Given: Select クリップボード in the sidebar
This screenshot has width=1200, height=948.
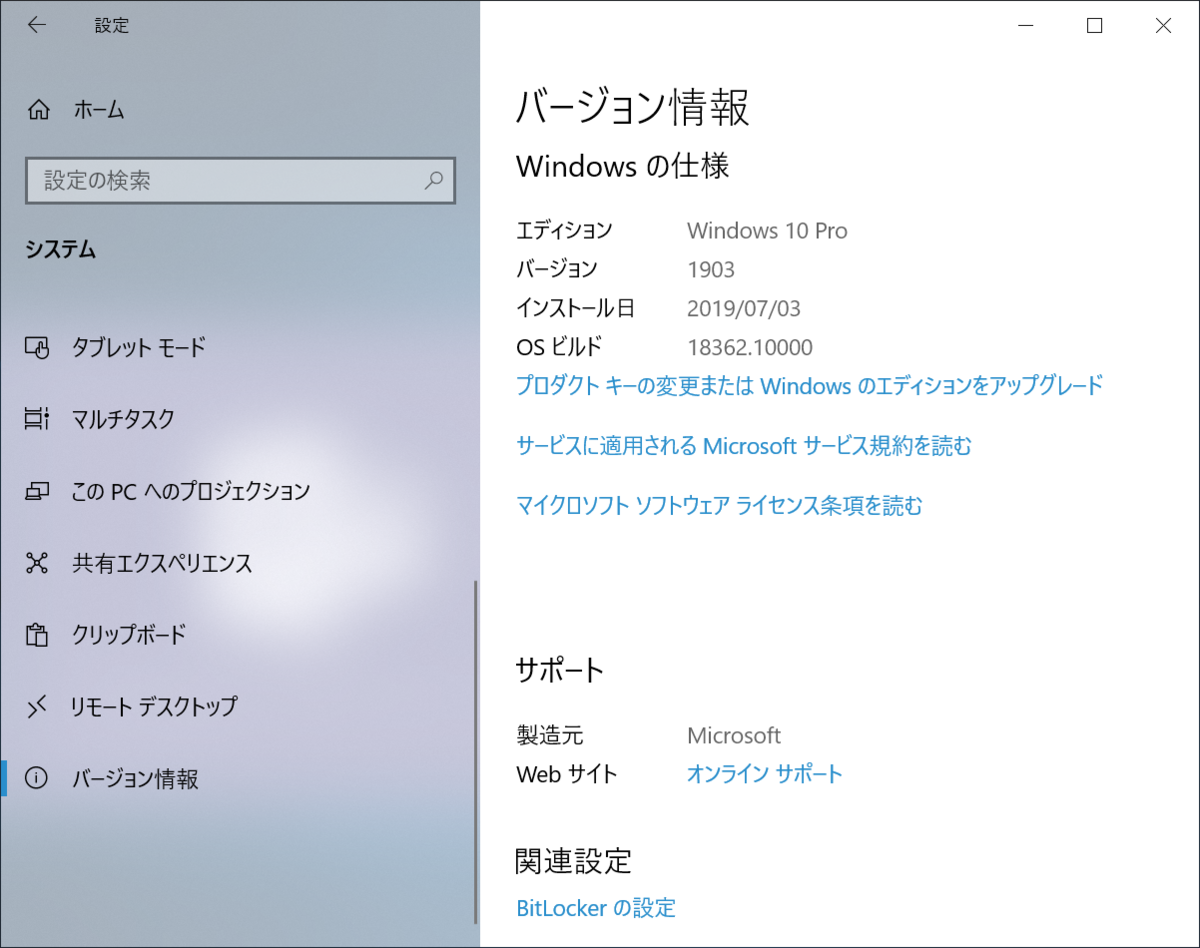Looking at the screenshot, I should [130, 634].
